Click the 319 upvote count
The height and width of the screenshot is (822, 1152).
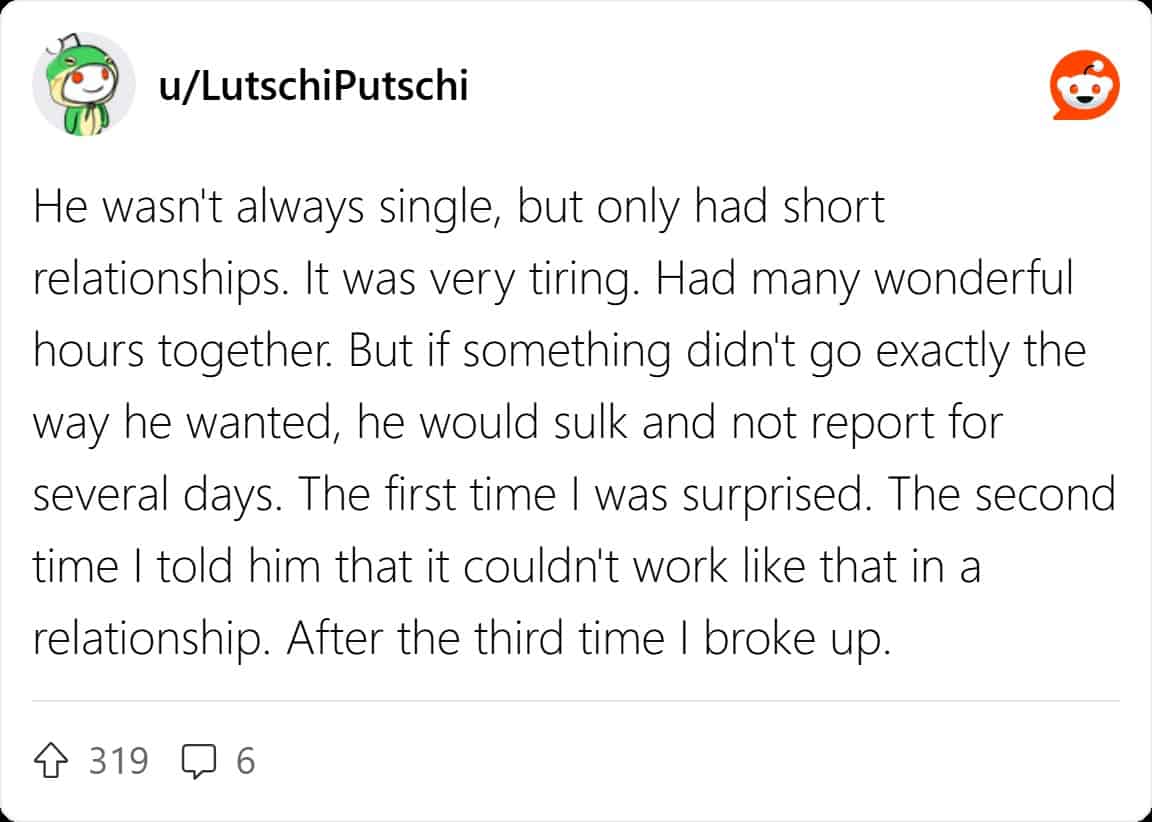[x=118, y=763]
